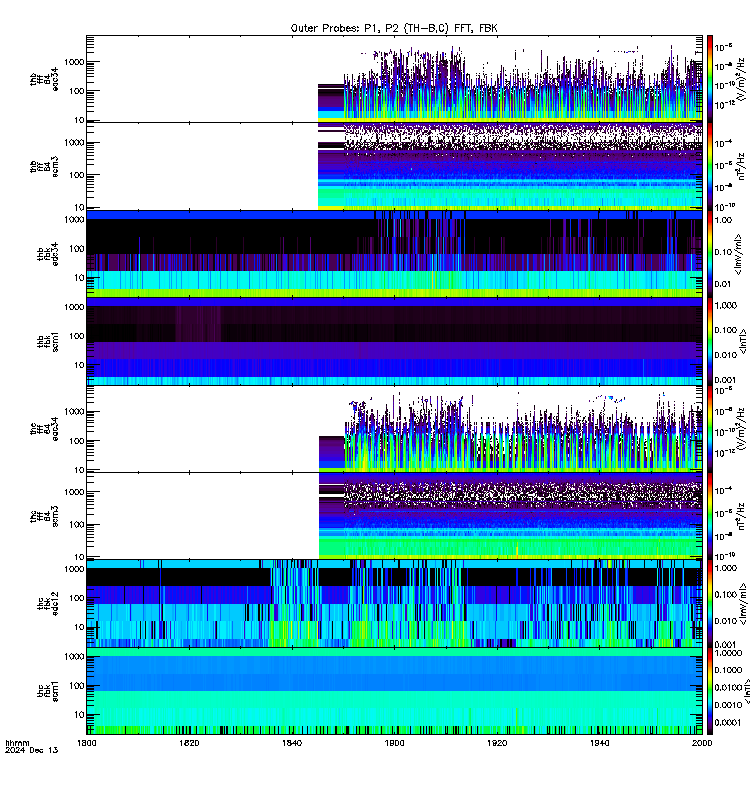Click the color bar beside thc fbk edc12 panel

(x=710, y=604)
